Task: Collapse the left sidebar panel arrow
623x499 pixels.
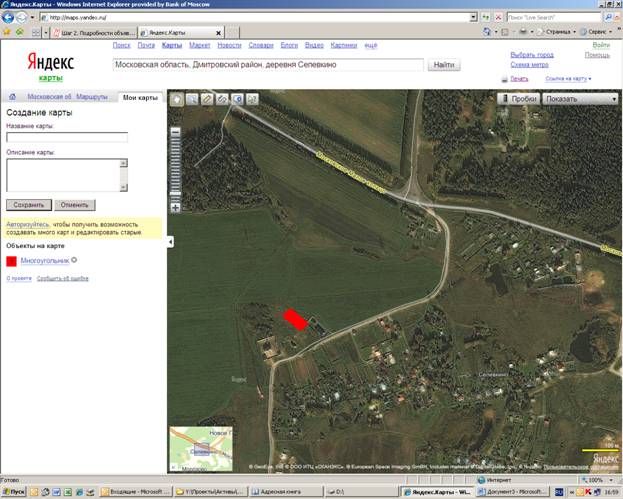Action: click(169, 242)
